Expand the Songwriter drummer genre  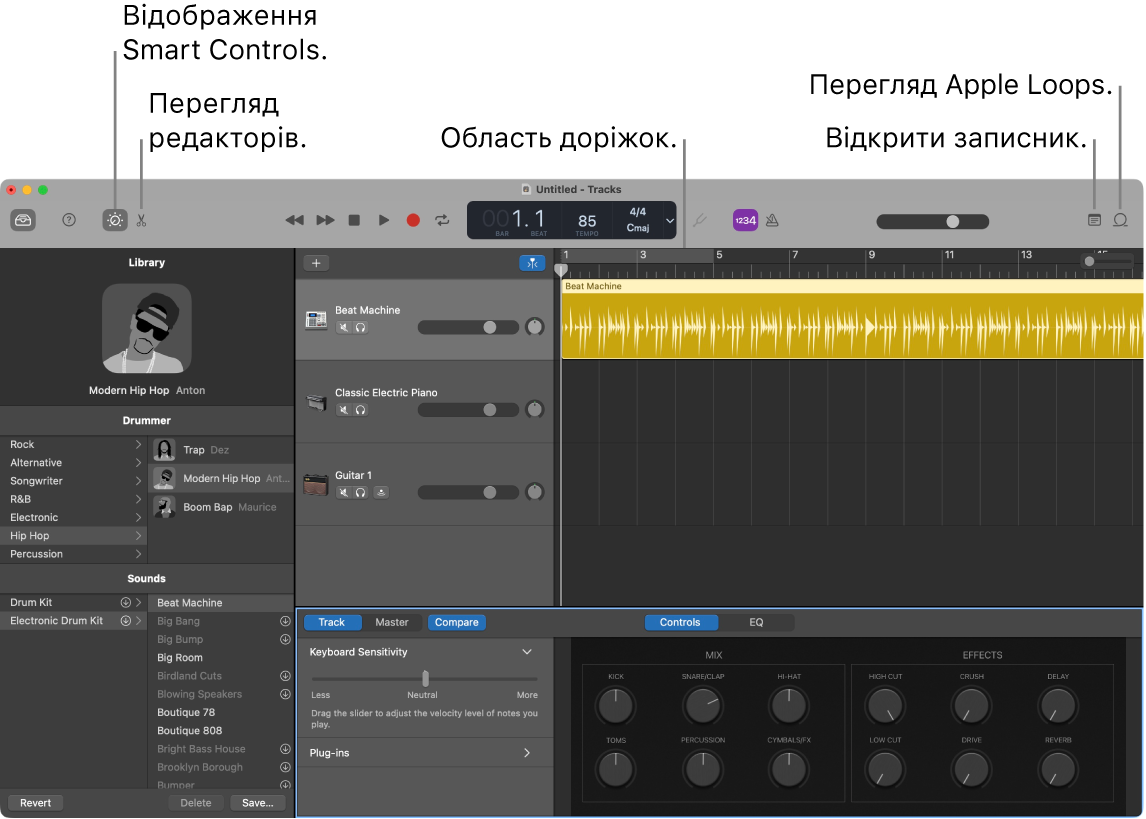click(137, 481)
